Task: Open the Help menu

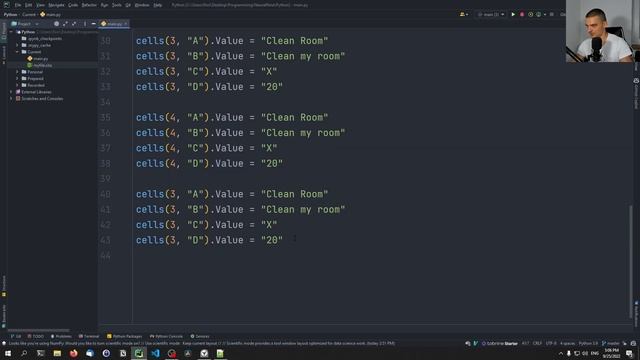Action: pyautogui.click(x=158, y=5)
